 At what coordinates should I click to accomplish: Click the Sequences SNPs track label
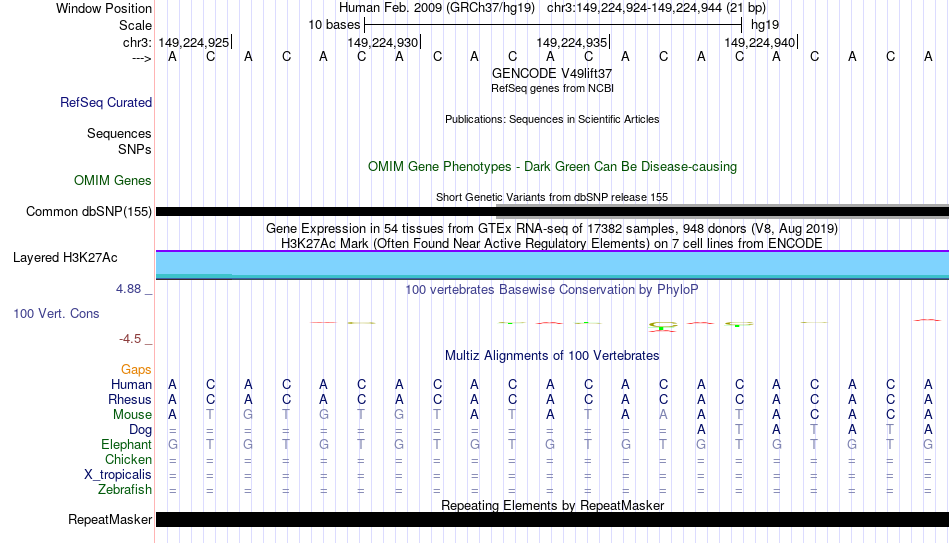(x=119, y=141)
